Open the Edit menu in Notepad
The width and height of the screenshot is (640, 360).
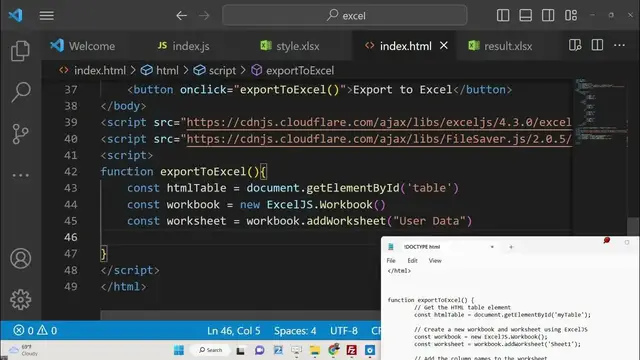click(x=412, y=260)
